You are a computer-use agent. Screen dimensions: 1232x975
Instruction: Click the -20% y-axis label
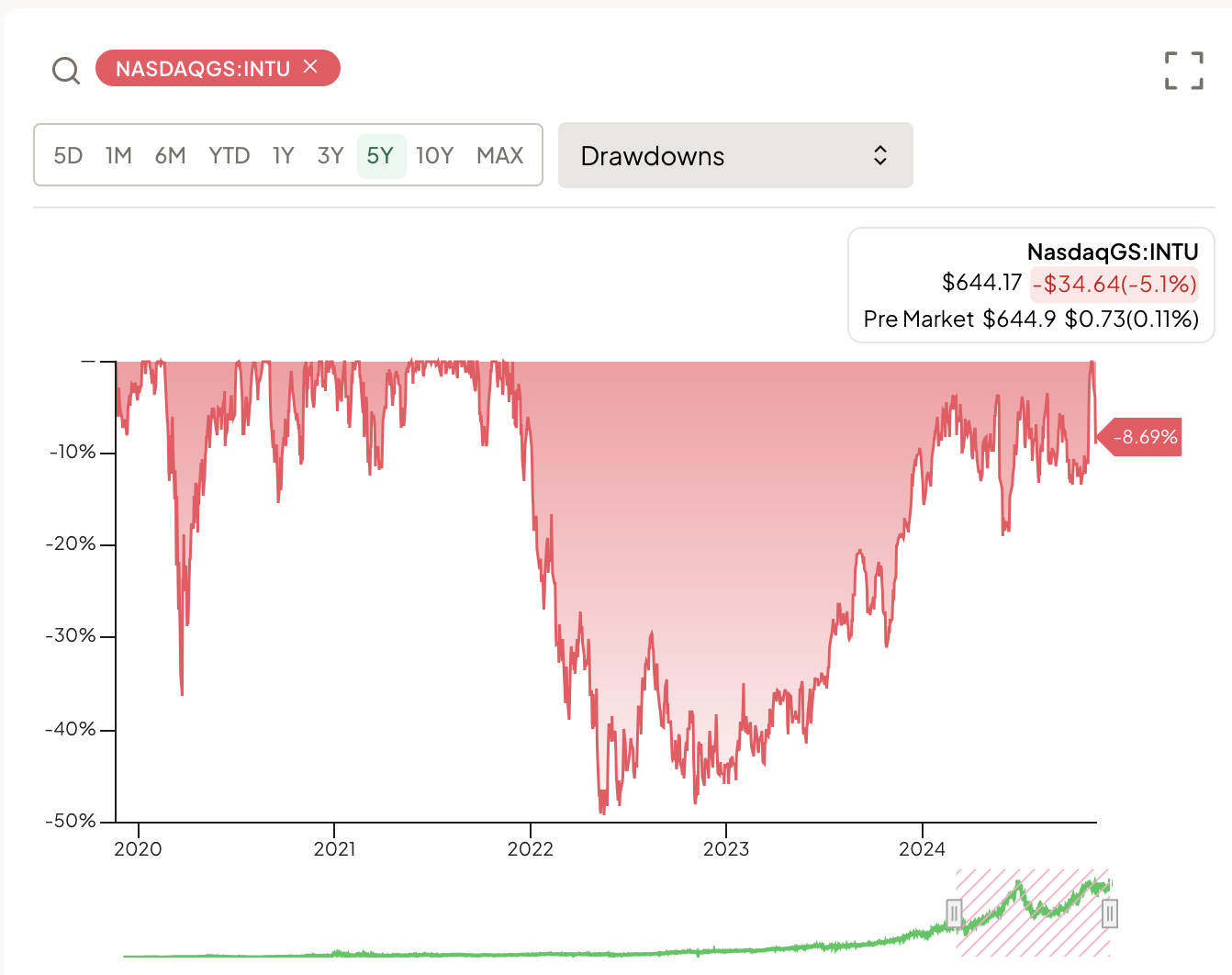click(x=71, y=544)
